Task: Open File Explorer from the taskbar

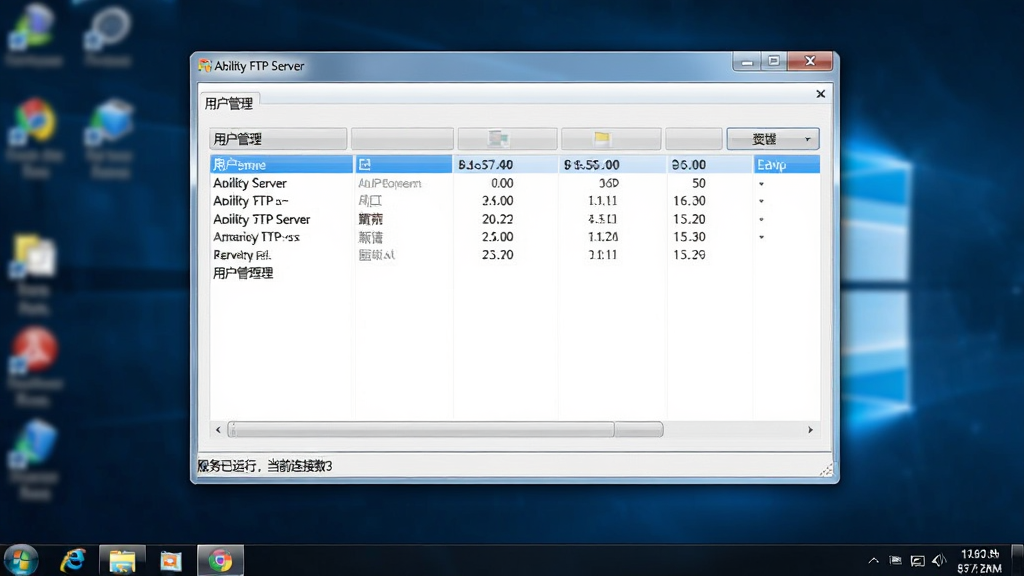Action: [122, 560]
